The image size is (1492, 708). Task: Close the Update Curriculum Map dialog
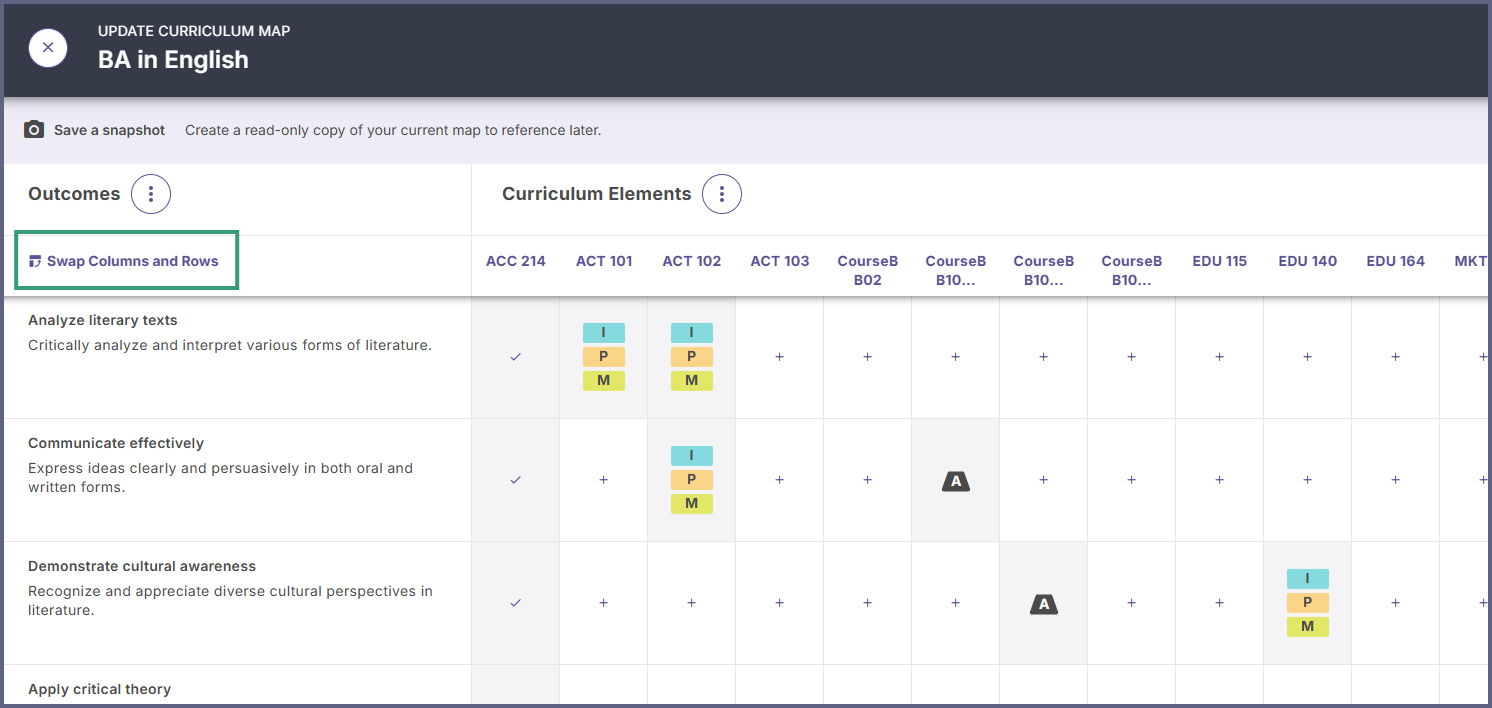48,48
